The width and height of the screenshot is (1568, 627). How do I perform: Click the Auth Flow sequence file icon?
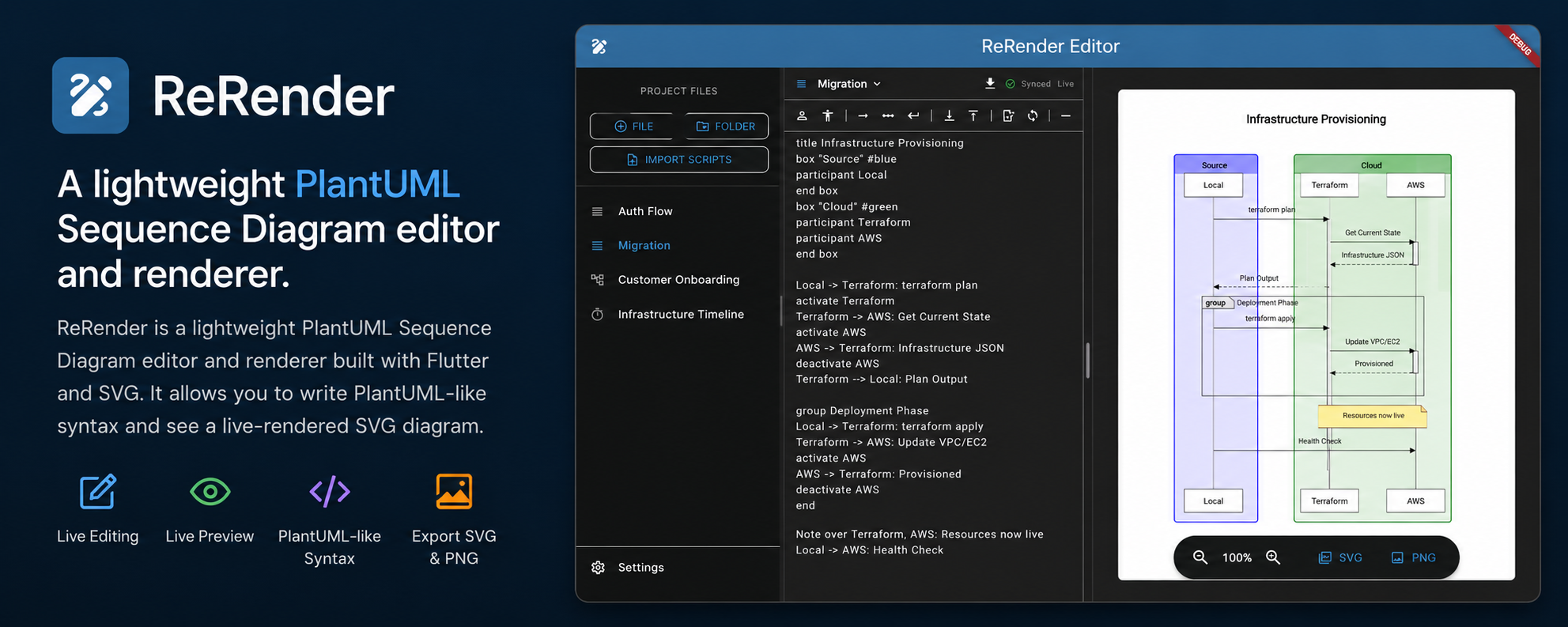(x=597, y=212)
